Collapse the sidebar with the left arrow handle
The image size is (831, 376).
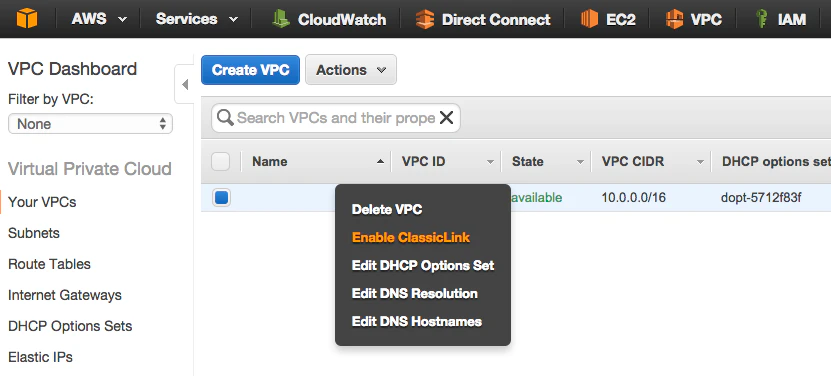coord(184,84)
